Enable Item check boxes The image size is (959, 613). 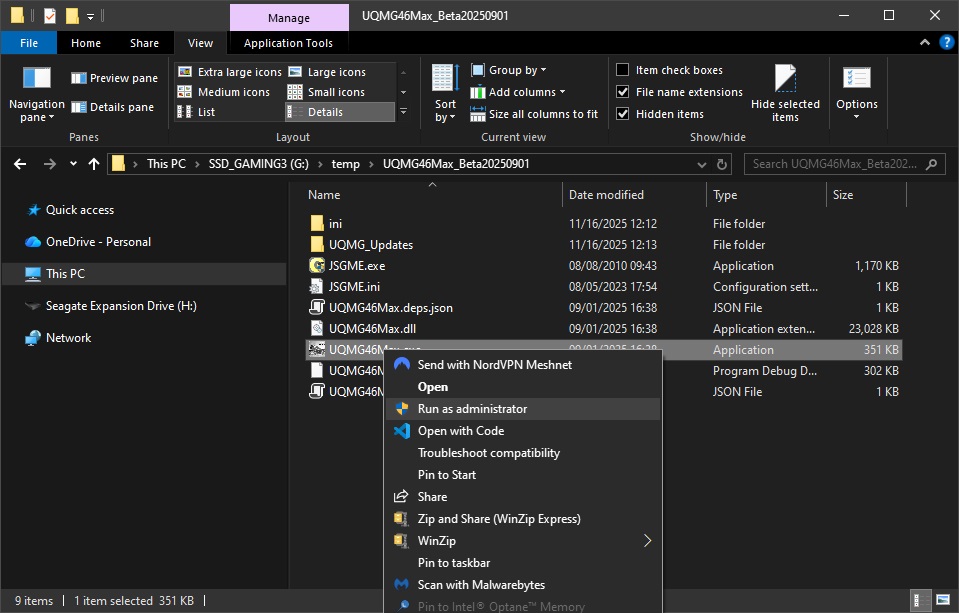click(622, 70)
